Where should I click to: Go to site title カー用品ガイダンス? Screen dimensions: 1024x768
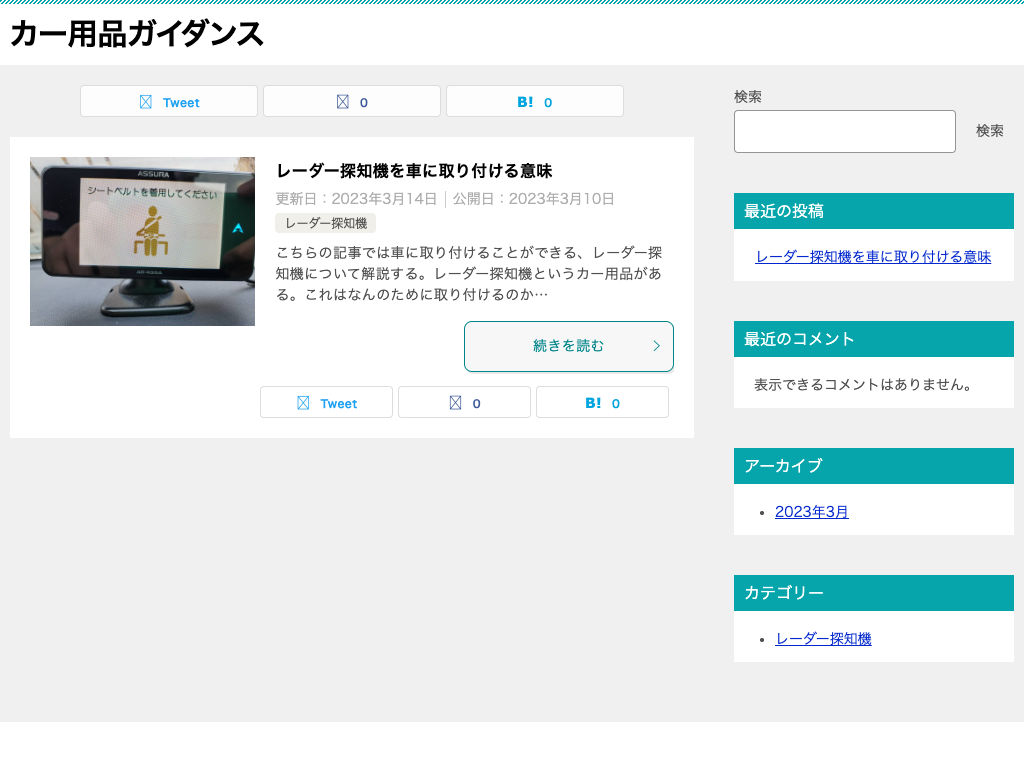point(137,34)
